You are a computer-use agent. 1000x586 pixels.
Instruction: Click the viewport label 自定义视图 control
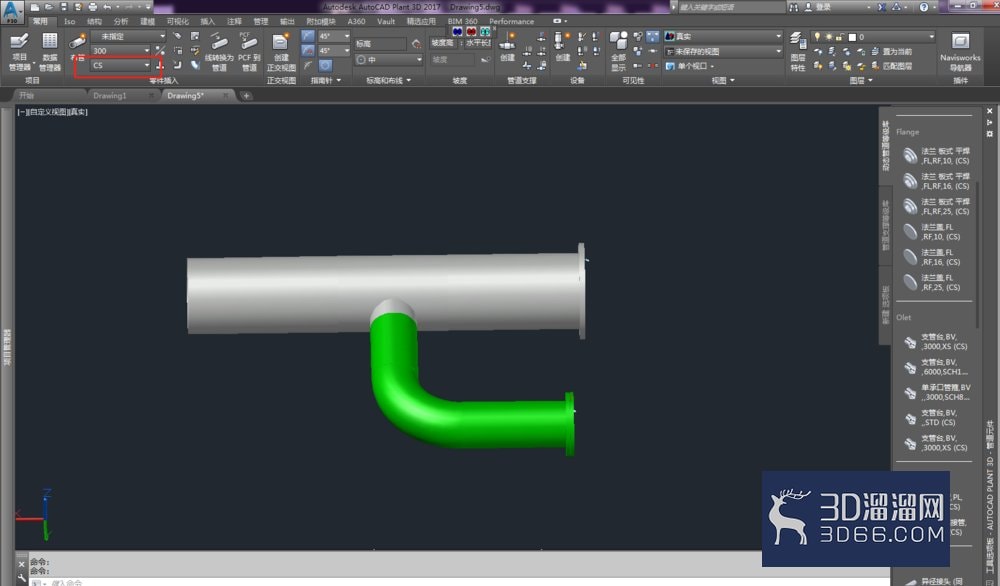click(49, 112)
